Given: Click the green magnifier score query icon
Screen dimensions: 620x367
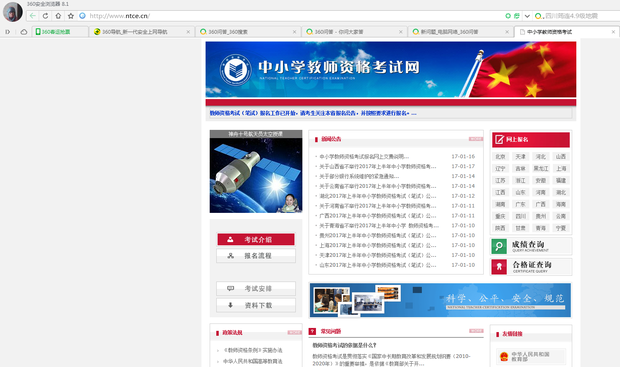Looking at the screenshot, I should pyautogui.click(x=499, y=246).
